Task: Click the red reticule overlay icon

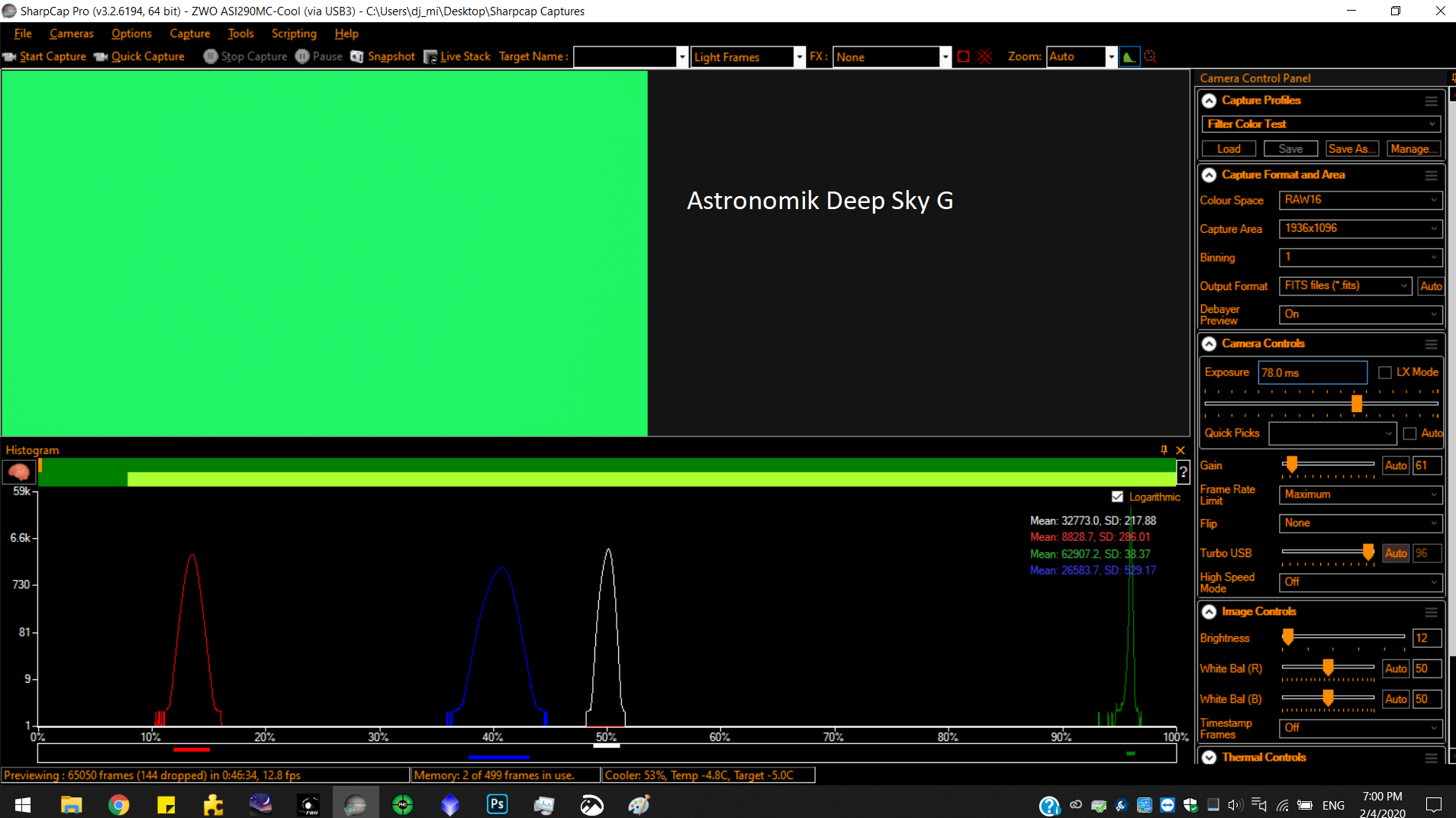Action: (x=985, y=56)
